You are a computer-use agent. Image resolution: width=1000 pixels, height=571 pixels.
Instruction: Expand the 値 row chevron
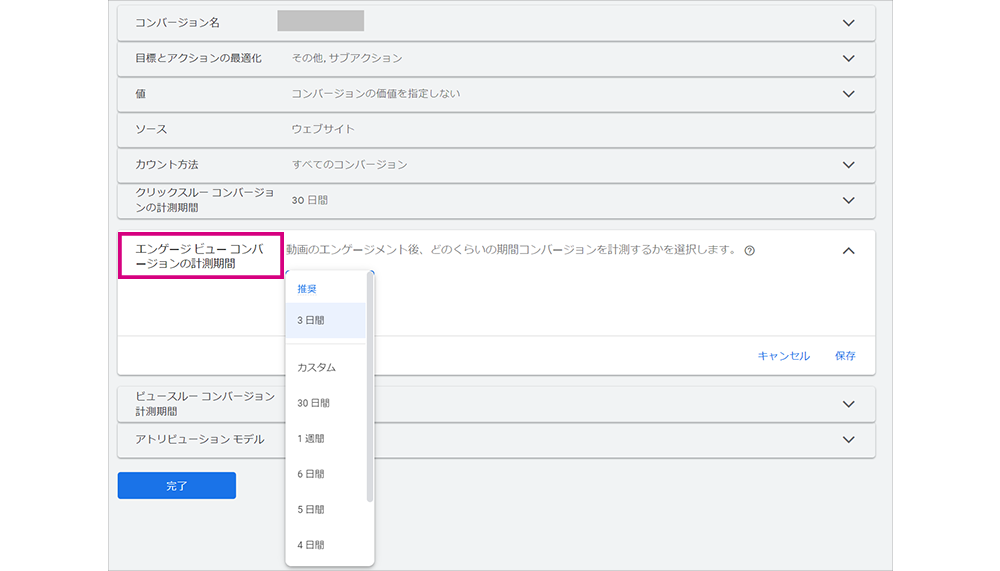[x=848, y=94]
